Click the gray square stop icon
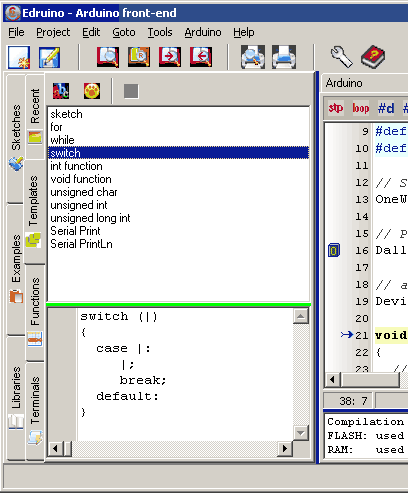 click(131, 91)
